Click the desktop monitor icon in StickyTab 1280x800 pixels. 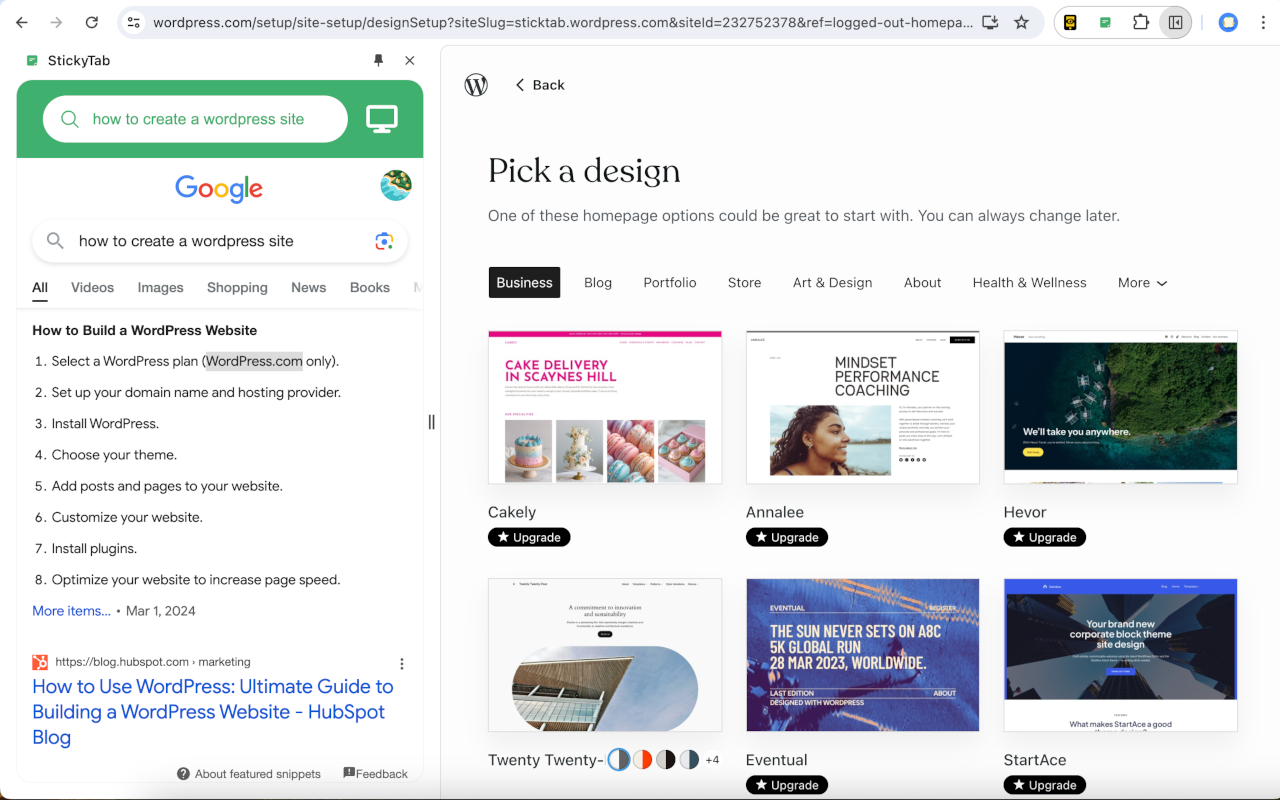coord(382,119)
